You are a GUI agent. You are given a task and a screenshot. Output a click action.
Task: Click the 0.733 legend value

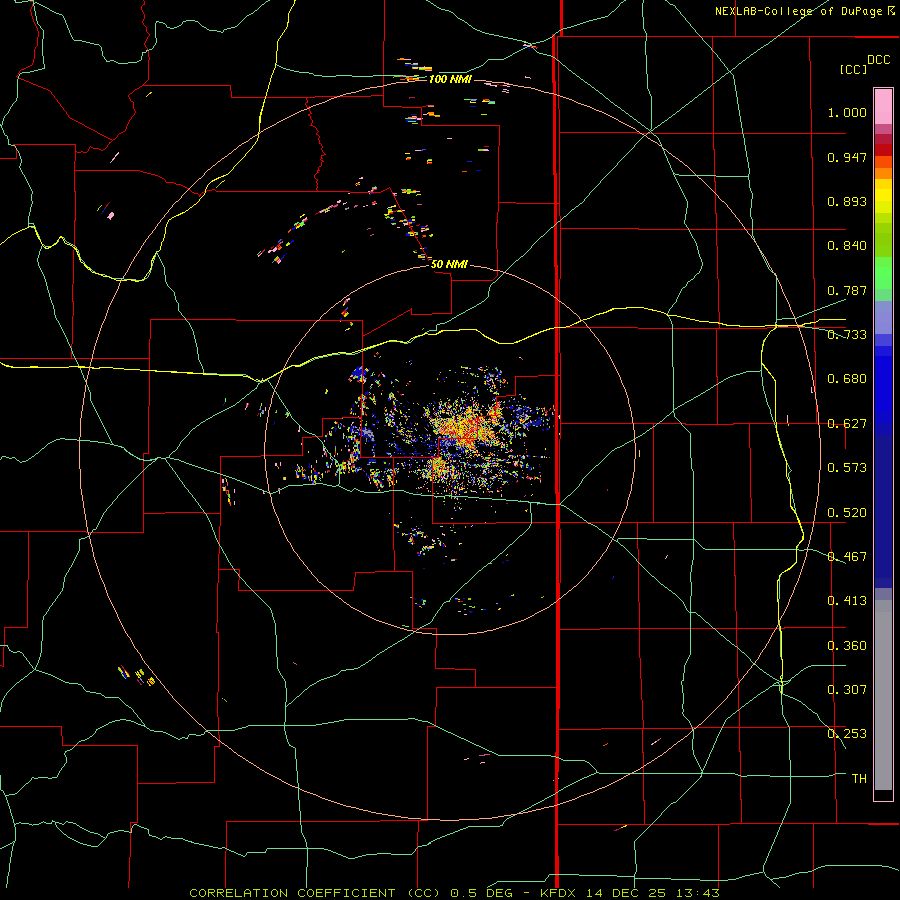click(847, 335)
